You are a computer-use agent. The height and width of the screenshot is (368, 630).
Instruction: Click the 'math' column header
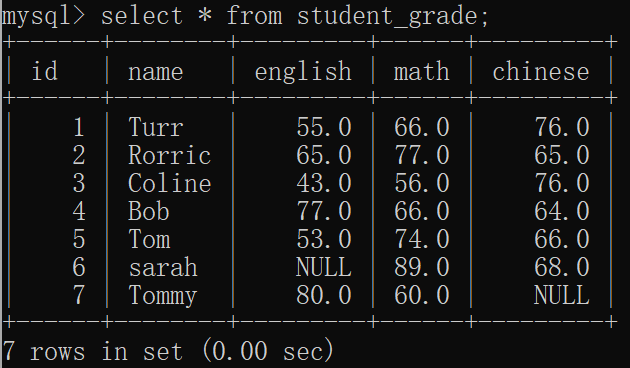(421, 72)
